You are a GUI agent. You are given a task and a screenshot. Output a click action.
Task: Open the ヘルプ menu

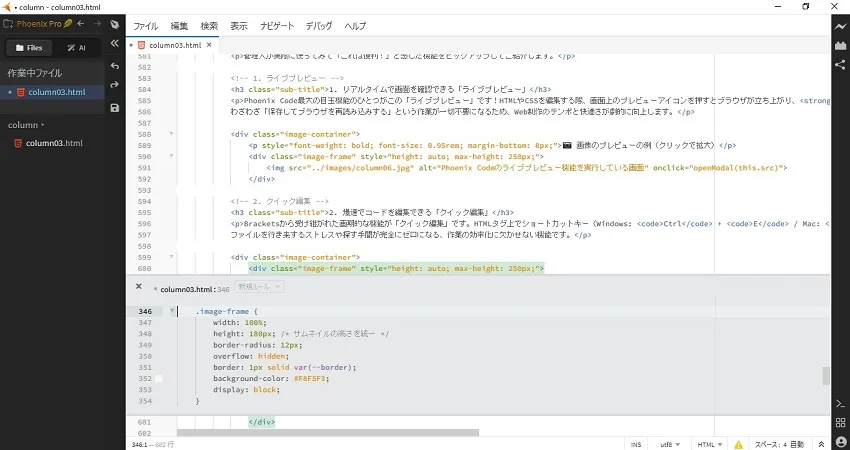pyautogui.click(x=355, y=26)
